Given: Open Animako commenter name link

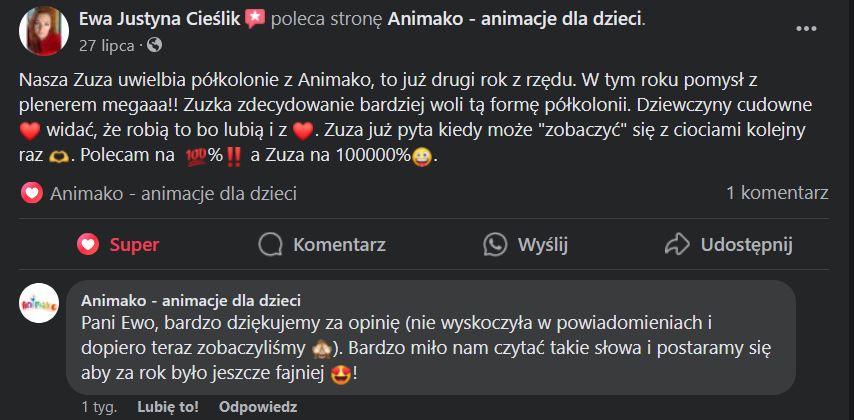Looking at the screenshot, I should [x=190, y=300].
